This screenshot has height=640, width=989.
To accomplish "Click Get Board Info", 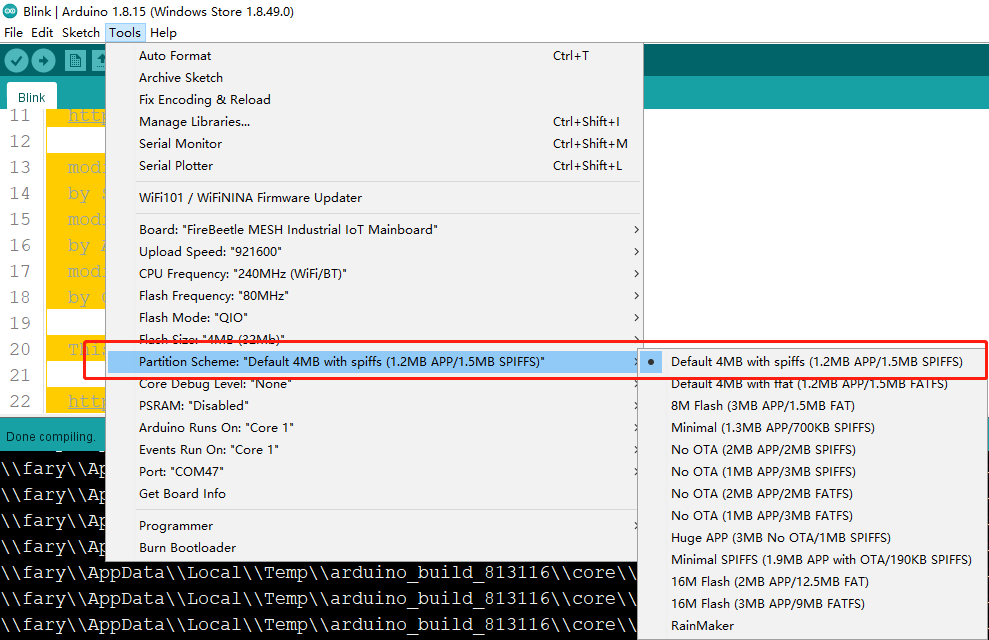I will pos(375,494).
